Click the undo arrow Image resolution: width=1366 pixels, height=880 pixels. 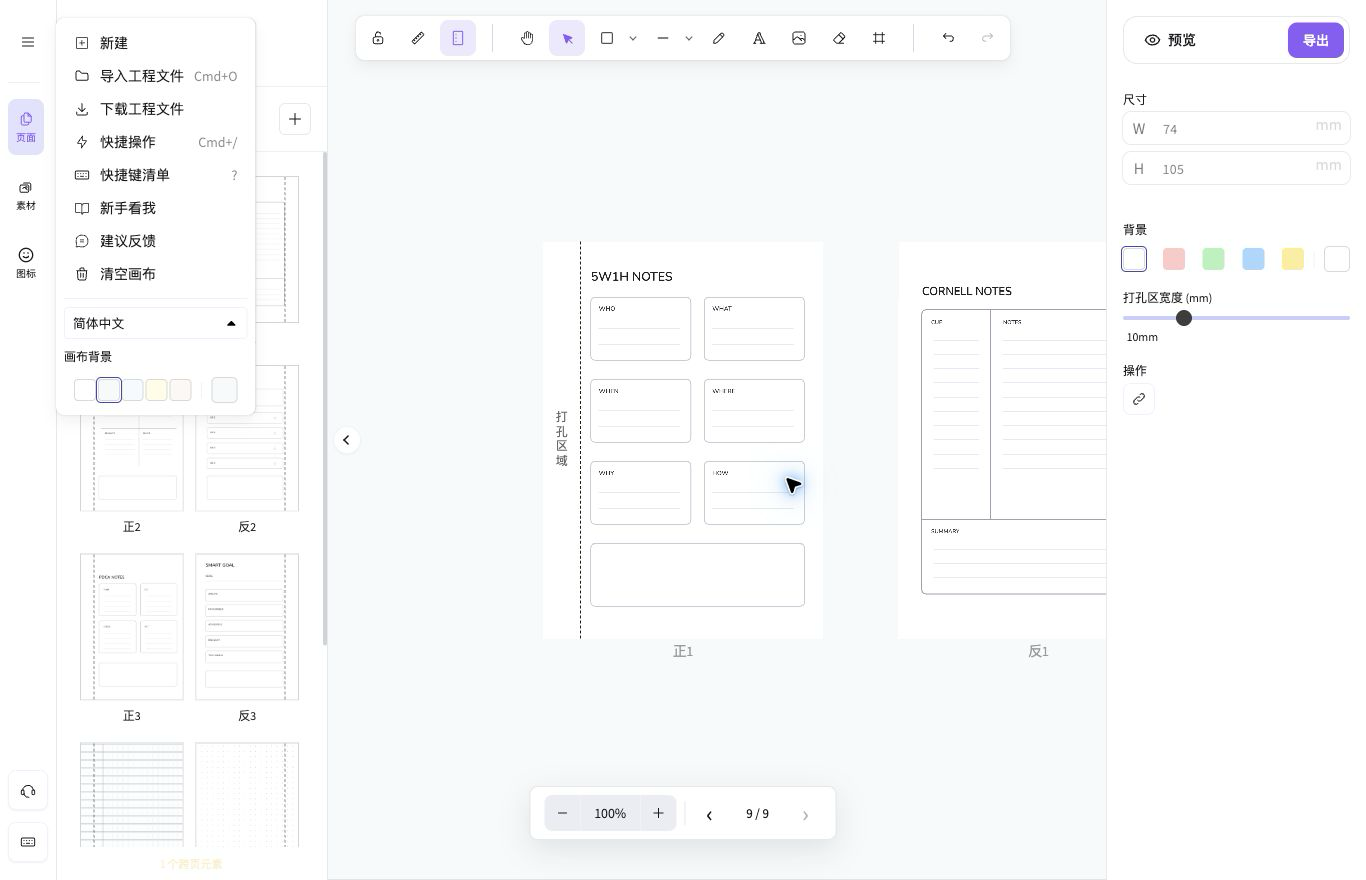point(948,38)
